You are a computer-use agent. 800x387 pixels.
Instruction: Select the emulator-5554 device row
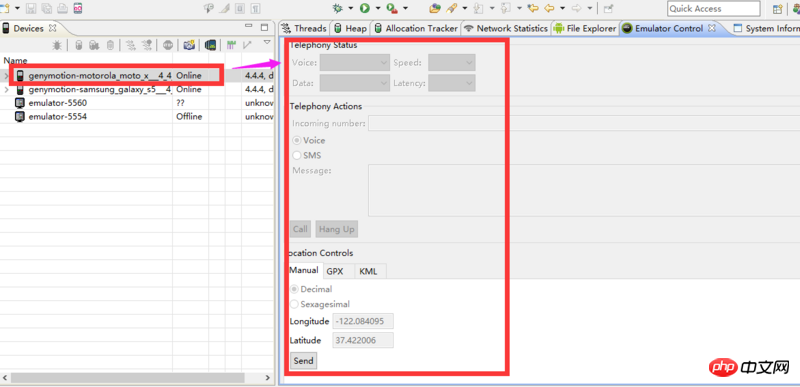tap(137, 117)
